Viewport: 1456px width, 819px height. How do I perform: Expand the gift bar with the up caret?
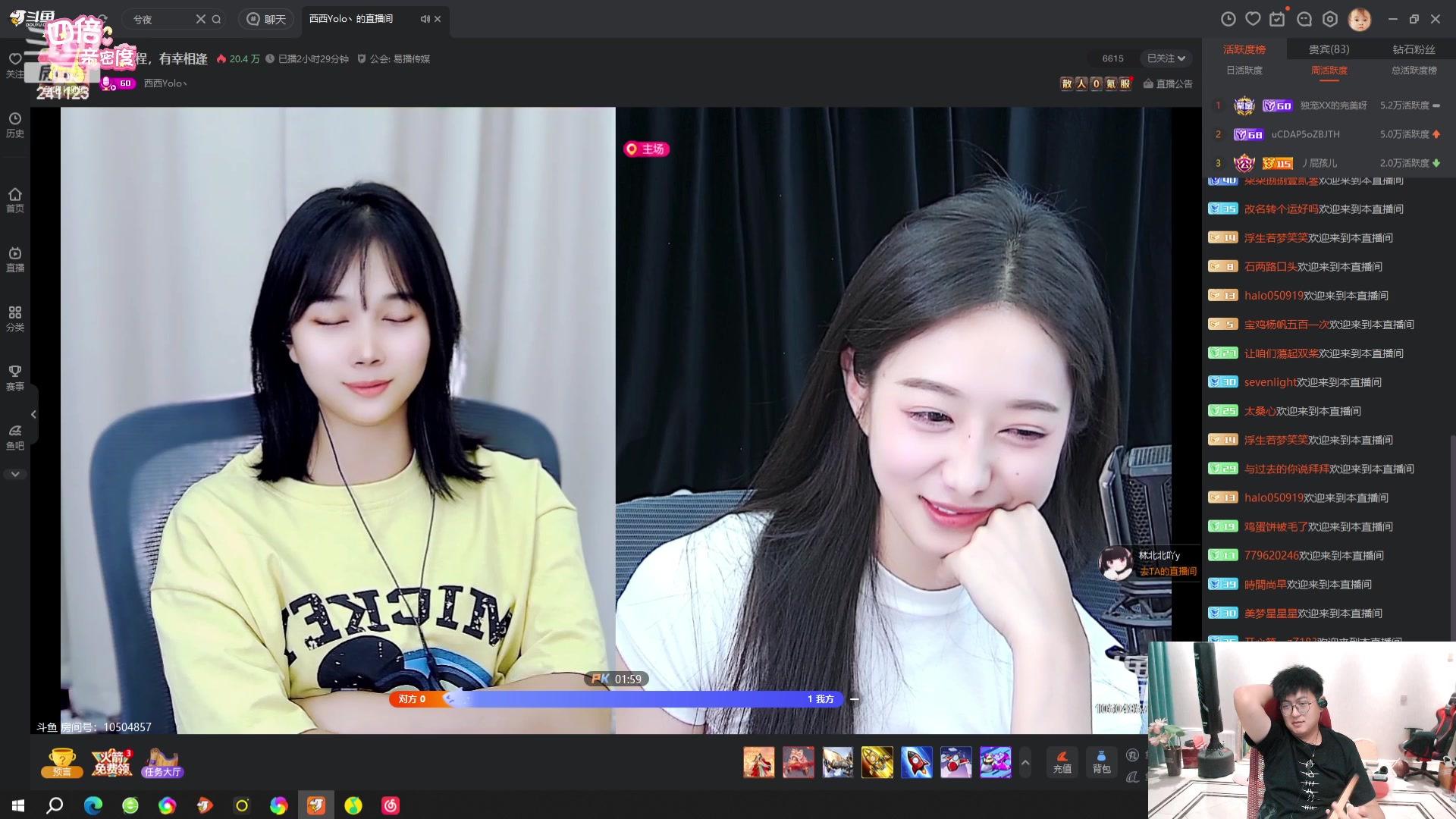[1025, 762]
